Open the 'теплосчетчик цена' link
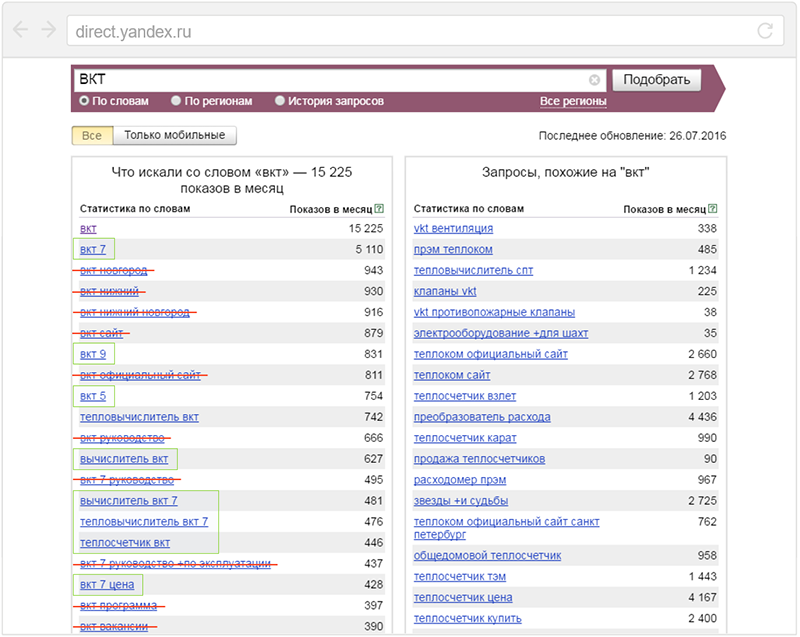Viewport: 800px width, 637px height. (x=463, y=597)
